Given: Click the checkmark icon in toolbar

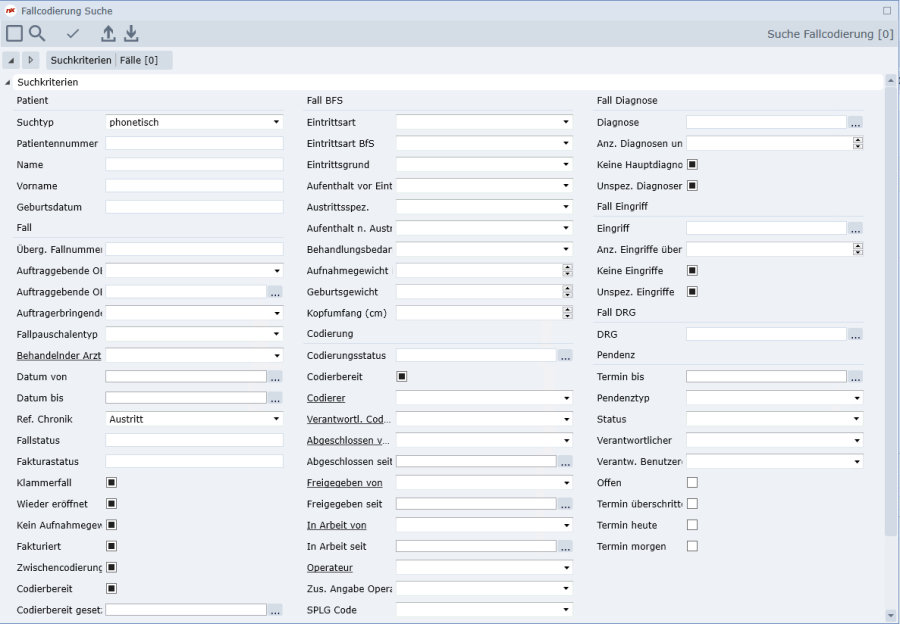Looking at the screenshot, I should [73, 33].
